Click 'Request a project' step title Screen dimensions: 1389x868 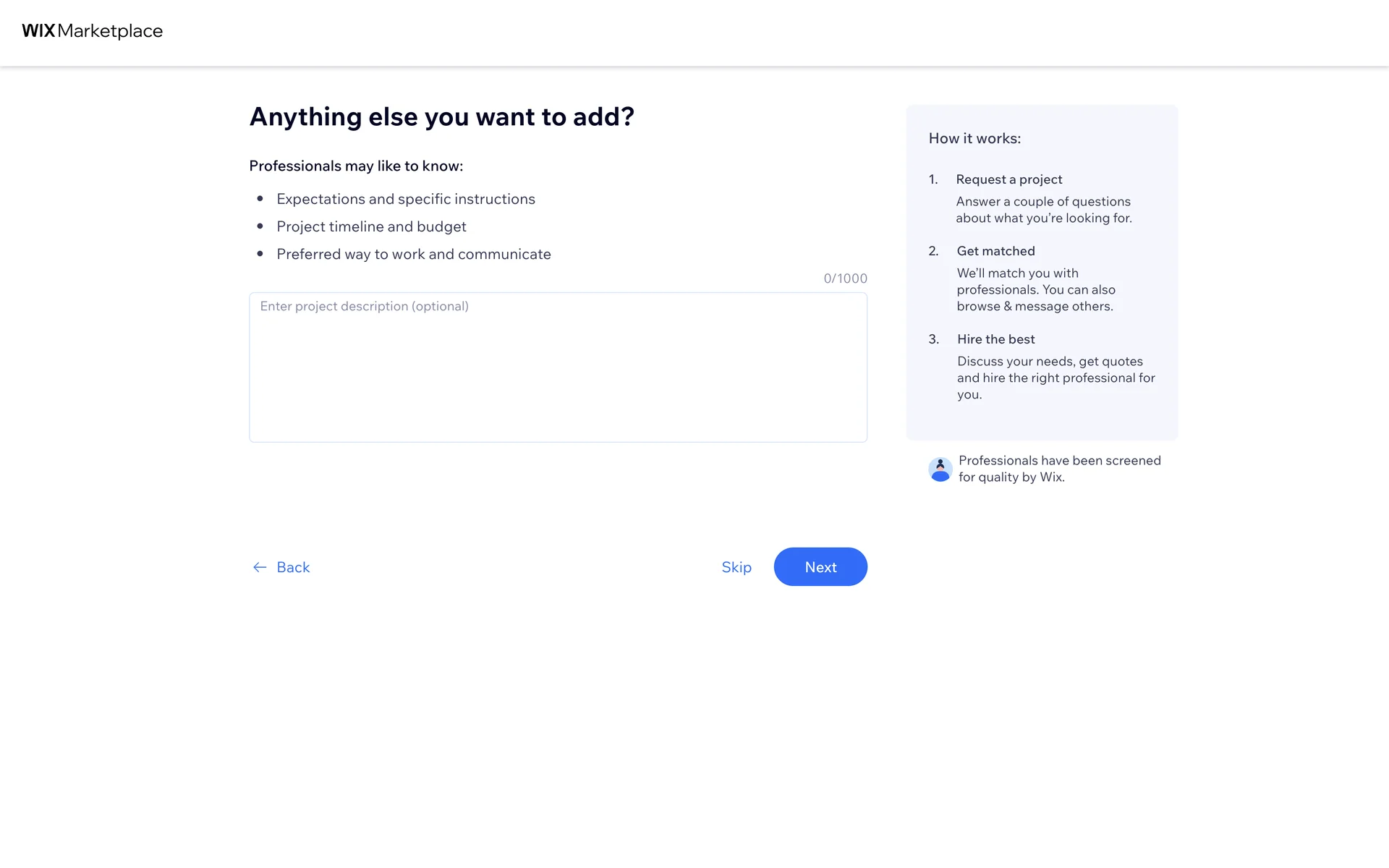[x=1008, y=179]
